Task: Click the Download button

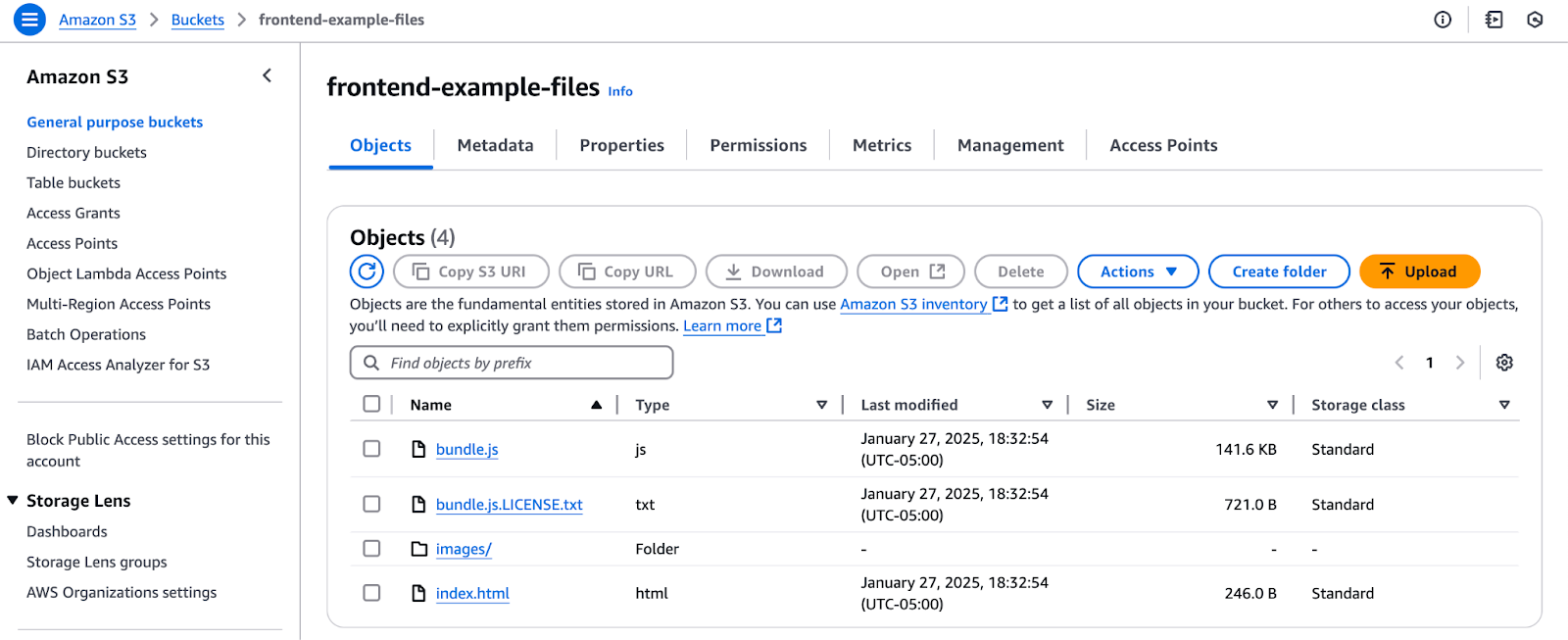Action: (x=776, y=271)
